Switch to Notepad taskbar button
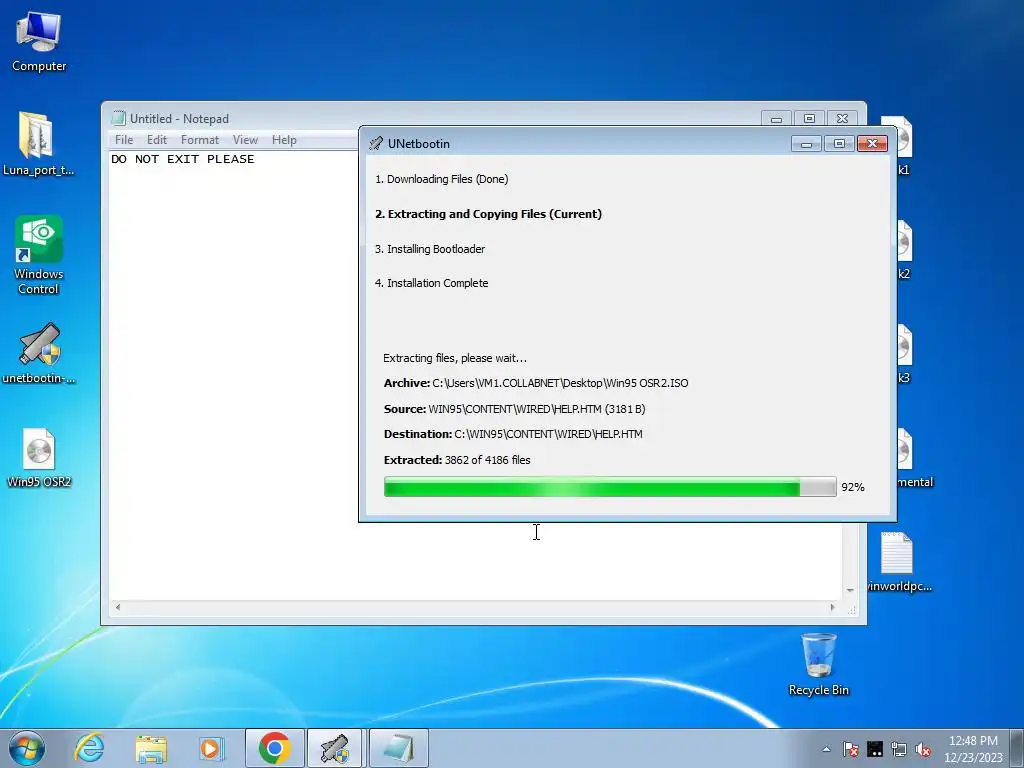This screenshot has height=768, width=1024. click(398, 748)
